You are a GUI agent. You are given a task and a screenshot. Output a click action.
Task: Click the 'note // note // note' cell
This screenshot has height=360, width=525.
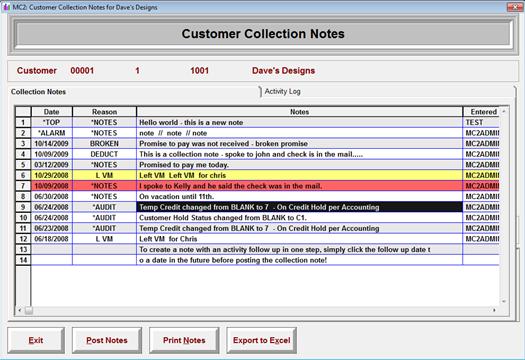pos(299,133)
